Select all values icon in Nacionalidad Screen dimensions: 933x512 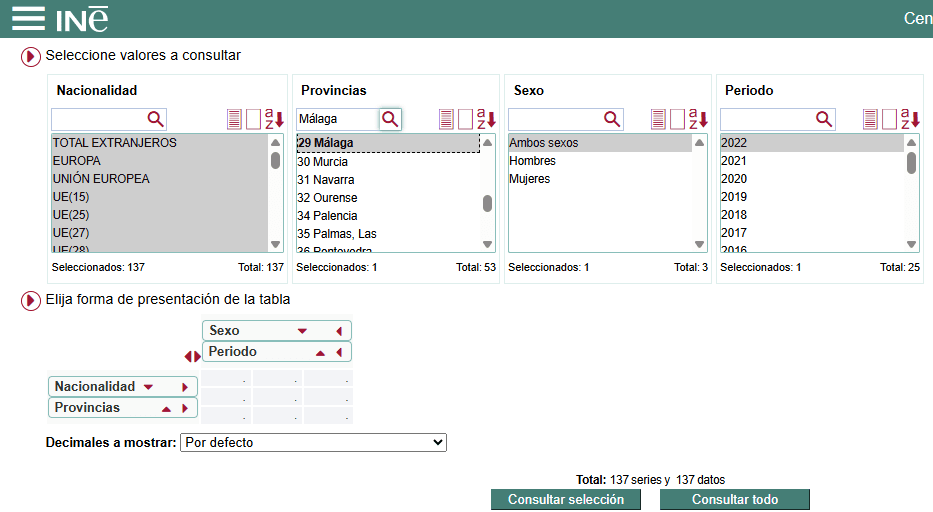pos(234,120)
